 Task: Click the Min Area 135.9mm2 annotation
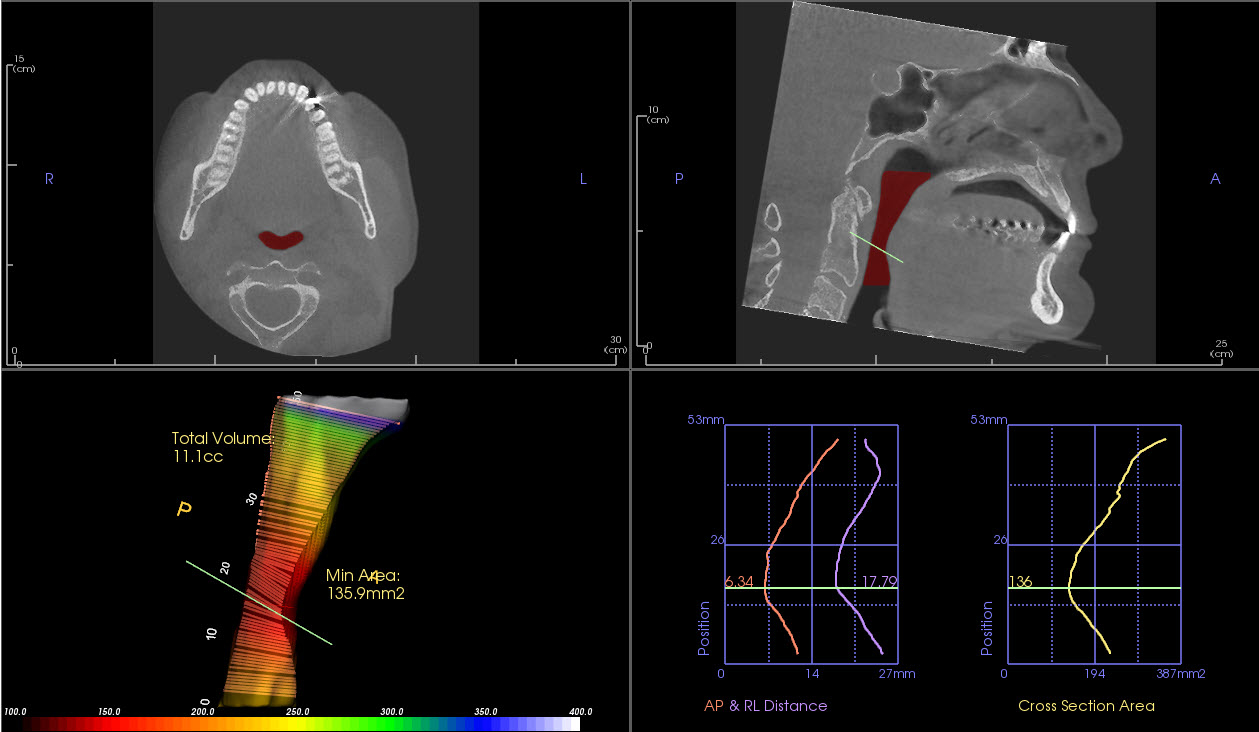tap(367, 584)
